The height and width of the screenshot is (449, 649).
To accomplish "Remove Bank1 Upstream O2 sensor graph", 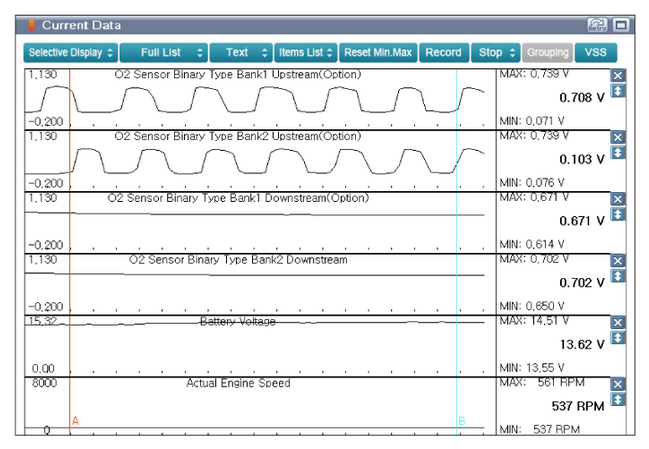I will (618, 75).
